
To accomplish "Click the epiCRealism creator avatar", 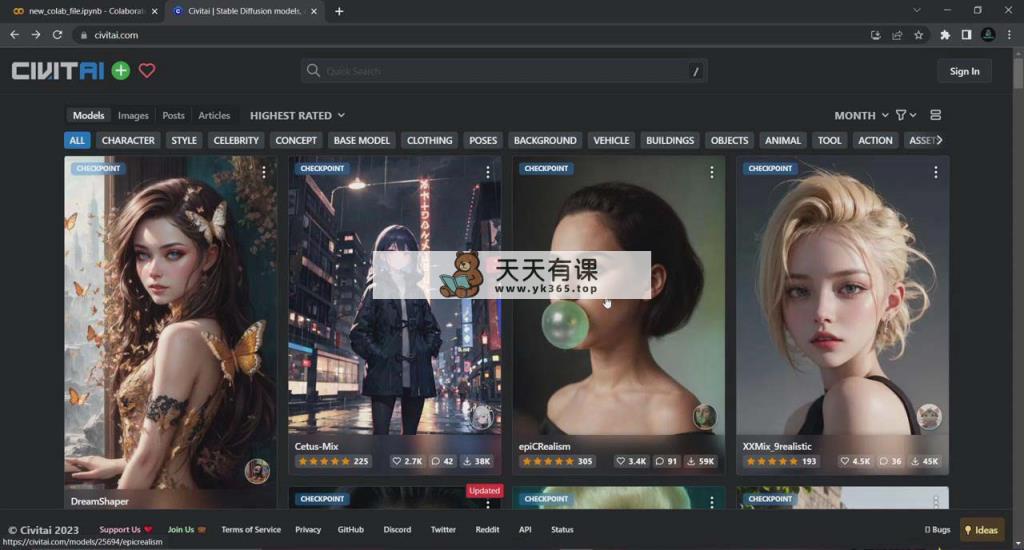I will (x=705, y=417).
